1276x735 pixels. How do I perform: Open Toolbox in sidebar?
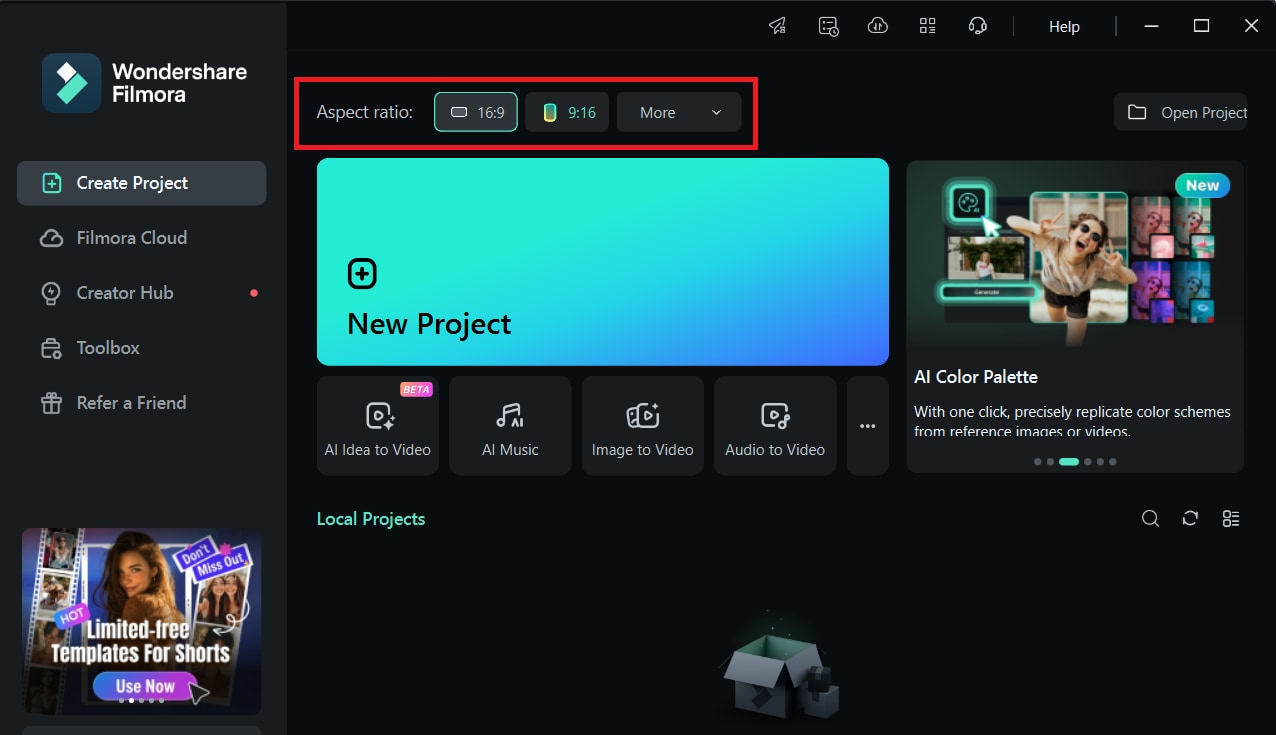(142, 348)
